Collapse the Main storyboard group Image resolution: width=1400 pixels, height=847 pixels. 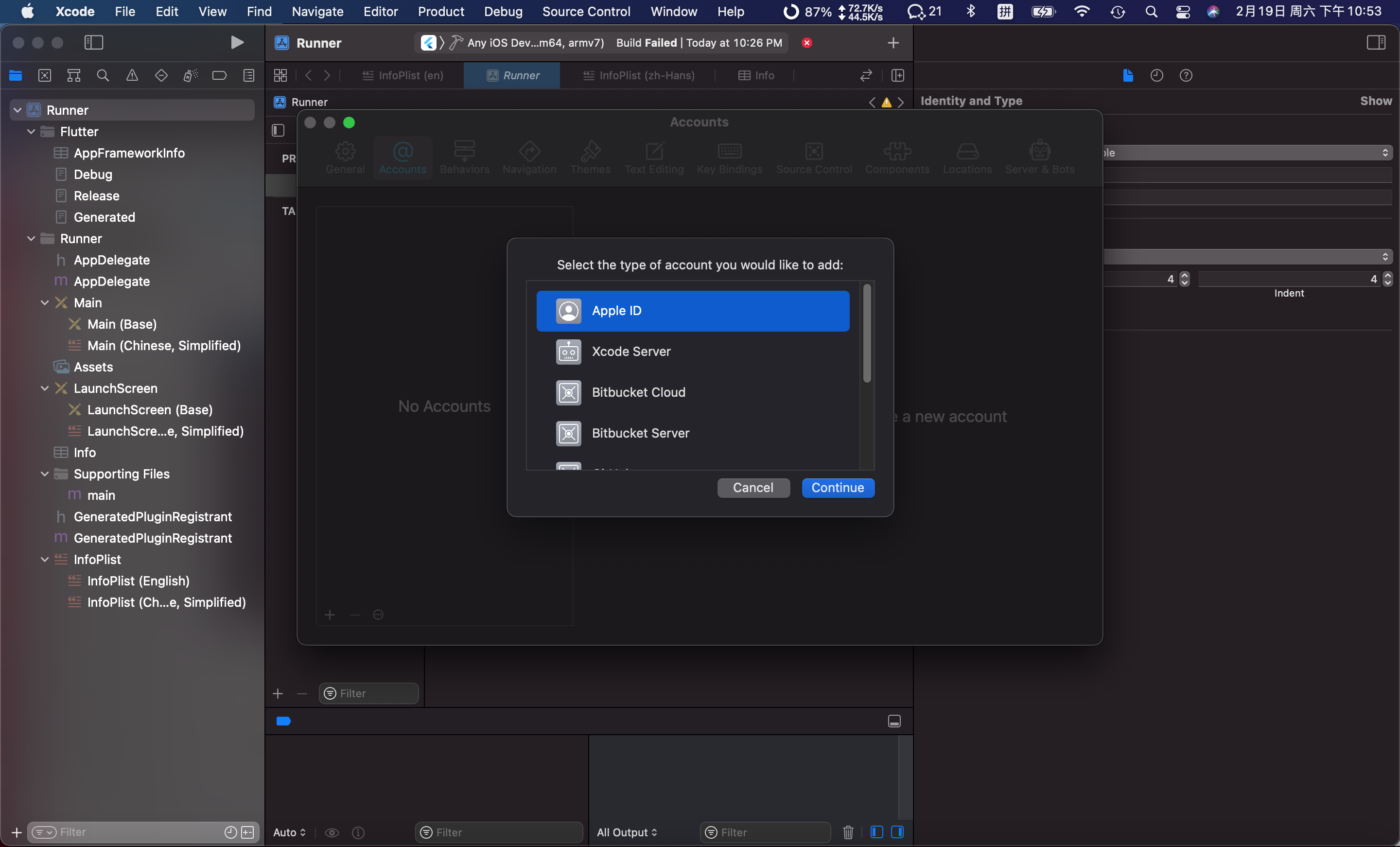(x=45, y=302)
